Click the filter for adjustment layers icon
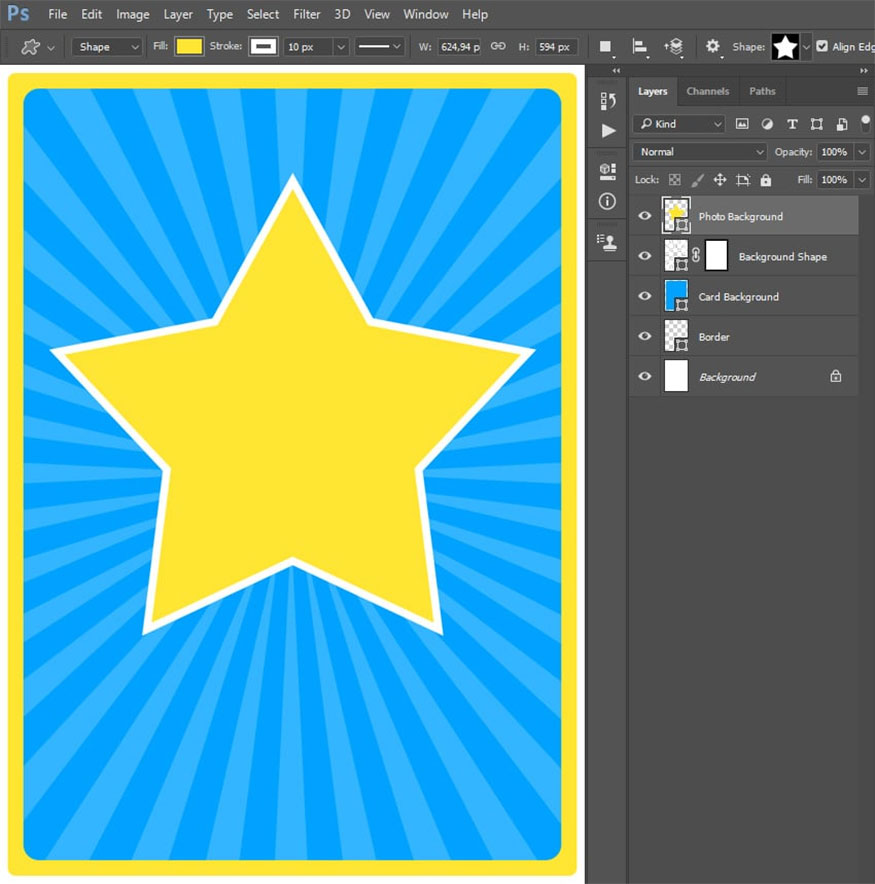The width and height of the screenshot is (875, 884). click(767, 124)
